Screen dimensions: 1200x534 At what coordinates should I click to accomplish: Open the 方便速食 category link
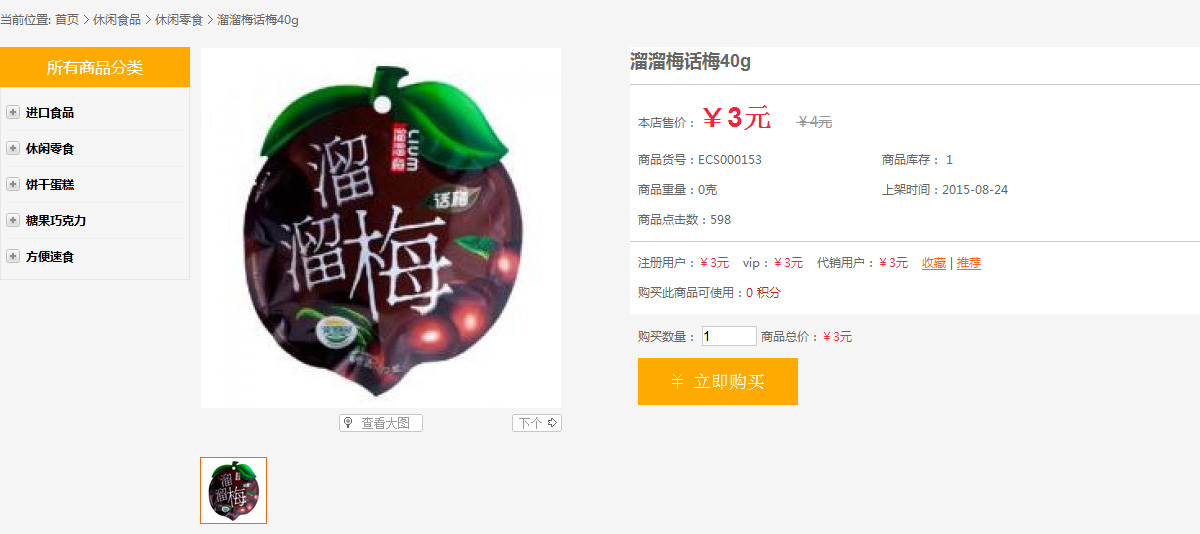coord(50,257)
